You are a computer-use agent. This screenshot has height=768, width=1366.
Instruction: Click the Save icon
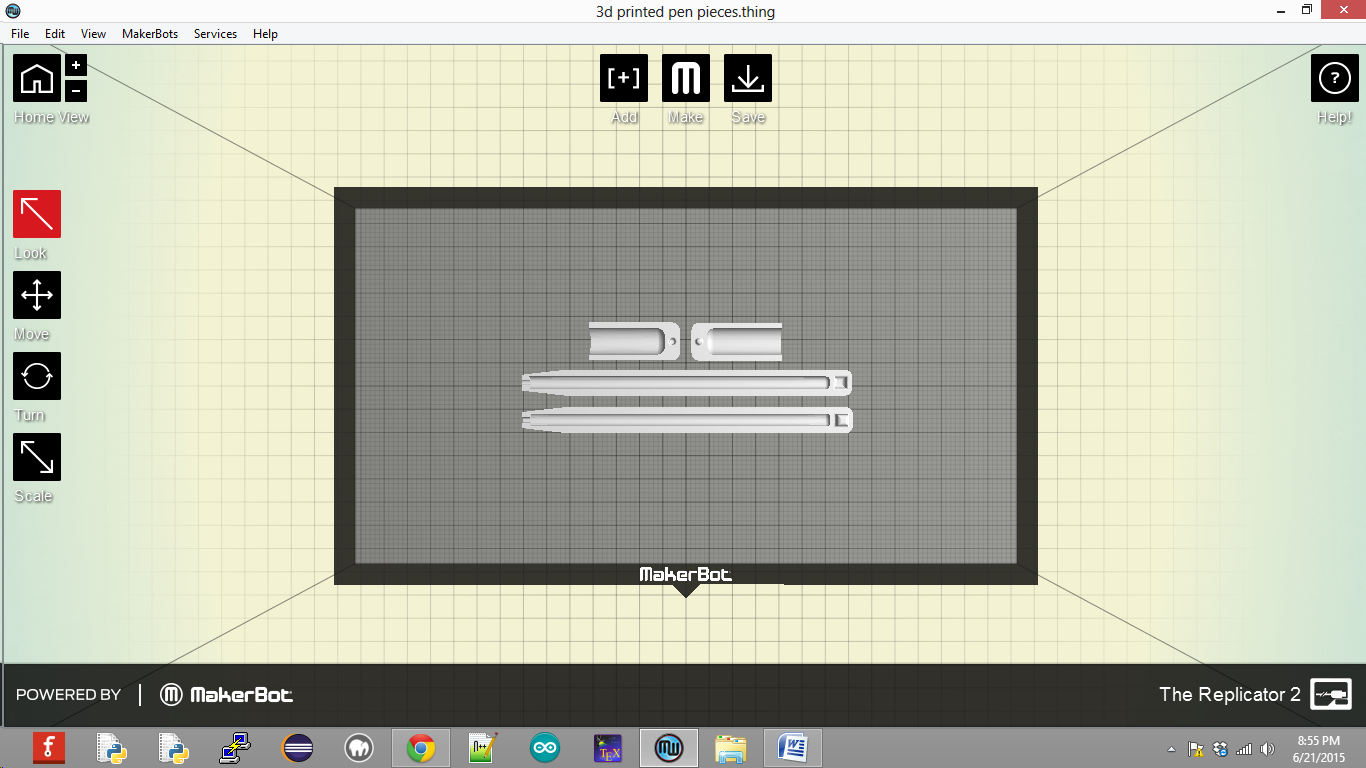(748, 78)
